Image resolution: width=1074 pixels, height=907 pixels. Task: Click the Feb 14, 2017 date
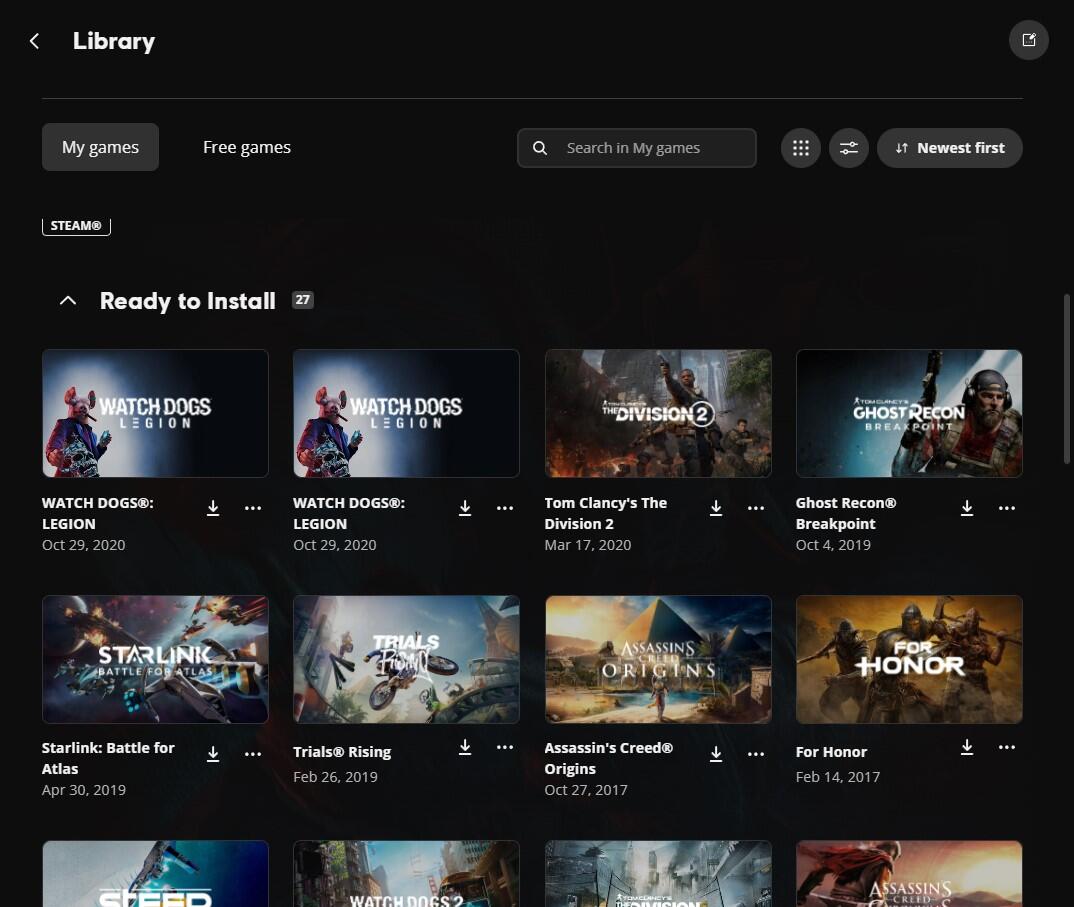pos(838,777)
